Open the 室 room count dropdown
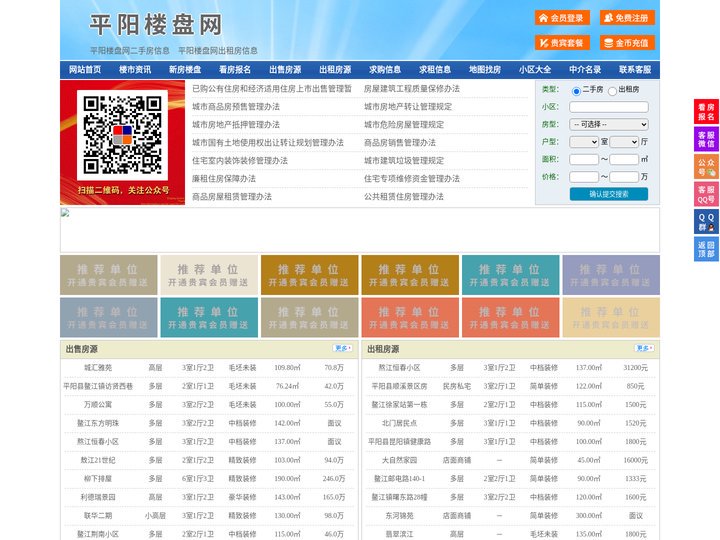Viewport: 720px width, 540px height. [x=584, y=142]
